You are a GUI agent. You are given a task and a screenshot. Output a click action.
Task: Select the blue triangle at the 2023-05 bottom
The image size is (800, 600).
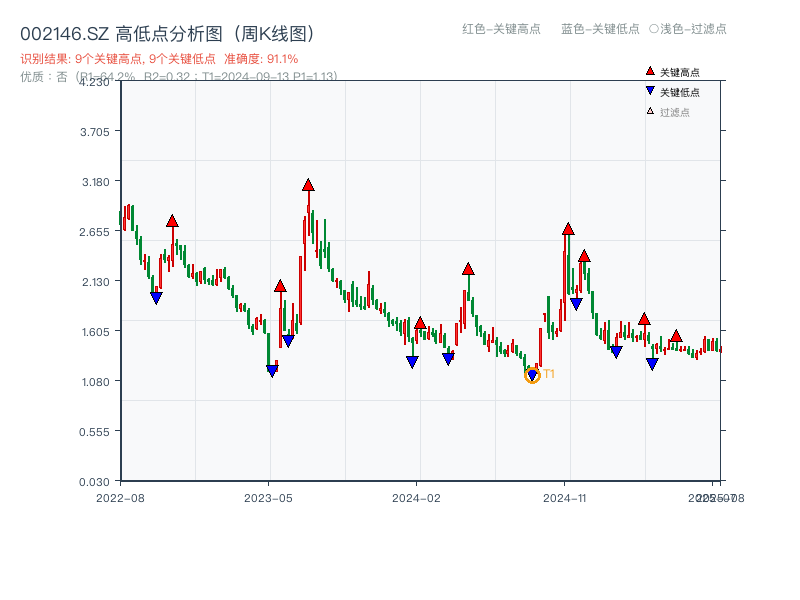271,370
